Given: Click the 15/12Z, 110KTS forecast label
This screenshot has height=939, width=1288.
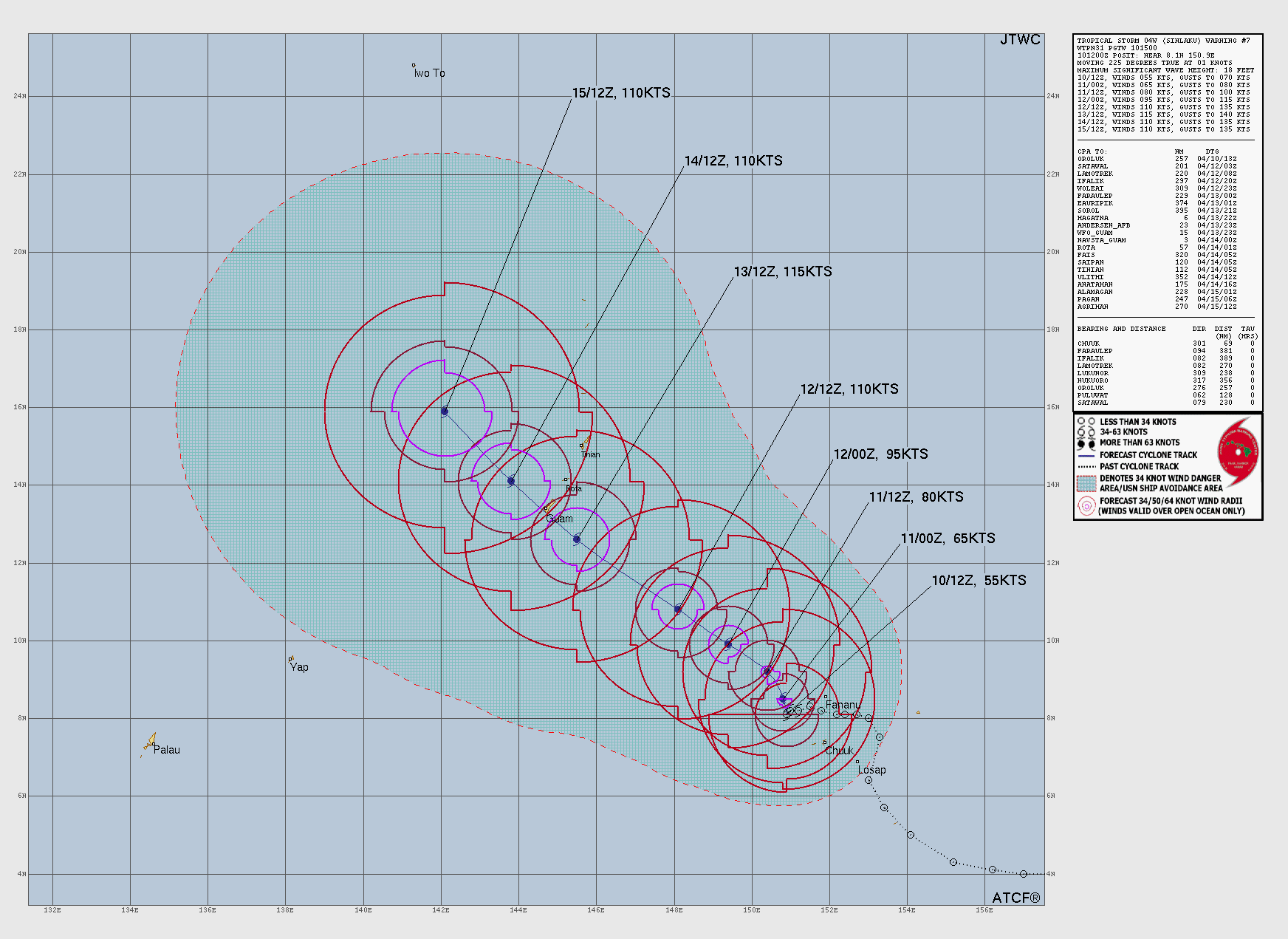Looking at the screenshot, I should pos(621,93).
